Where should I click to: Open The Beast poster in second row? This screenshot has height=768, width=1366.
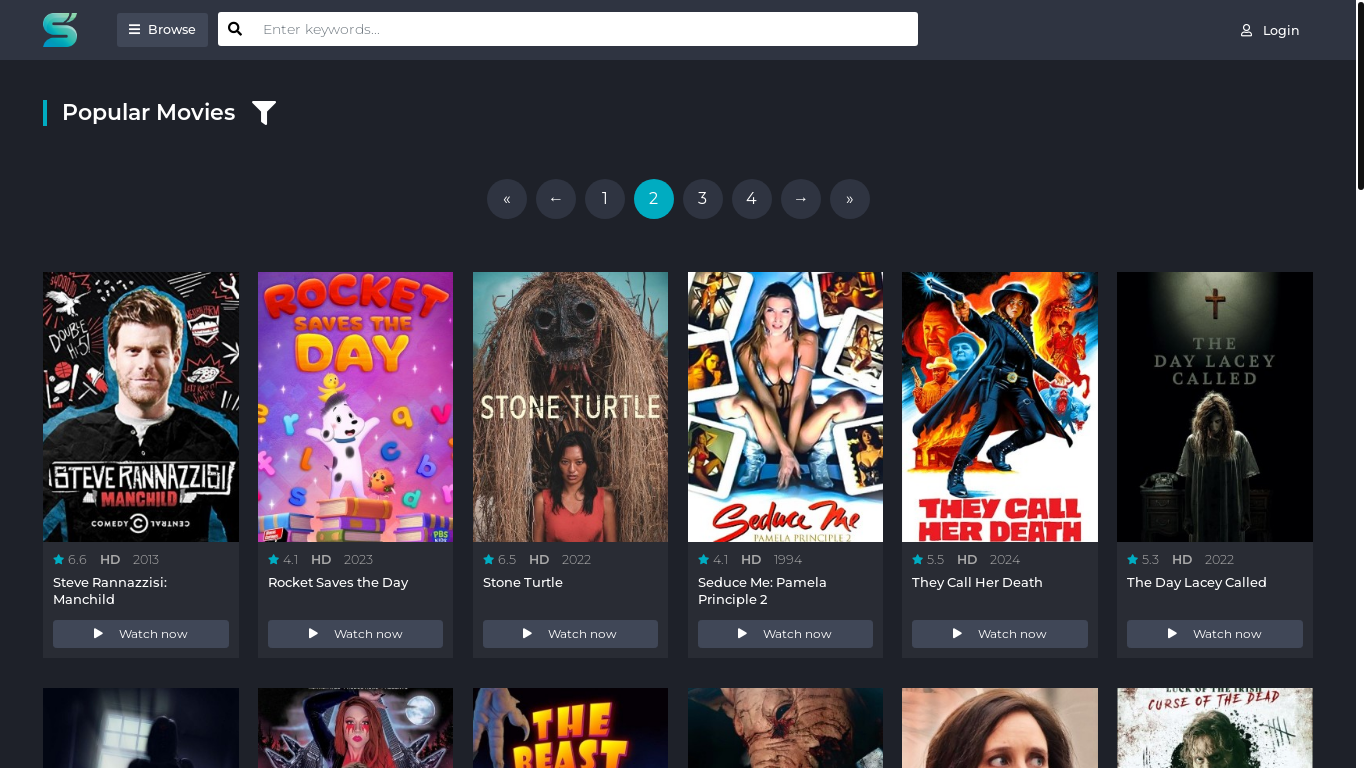coord(570,728)
